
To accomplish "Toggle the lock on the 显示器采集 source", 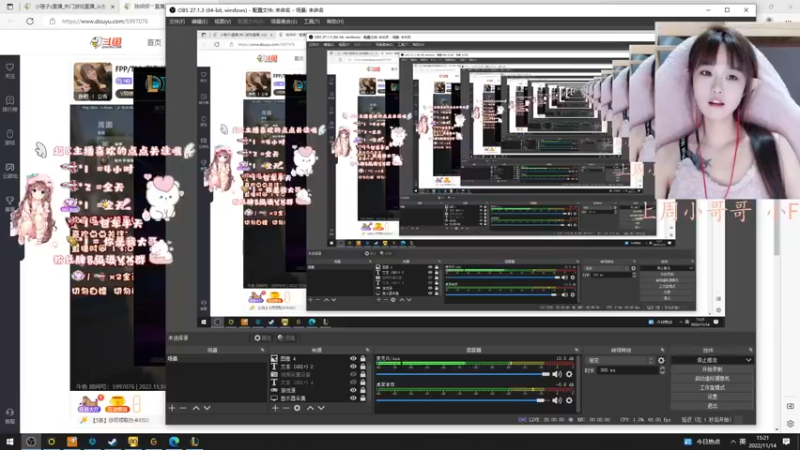I will [x=363, y=398].
